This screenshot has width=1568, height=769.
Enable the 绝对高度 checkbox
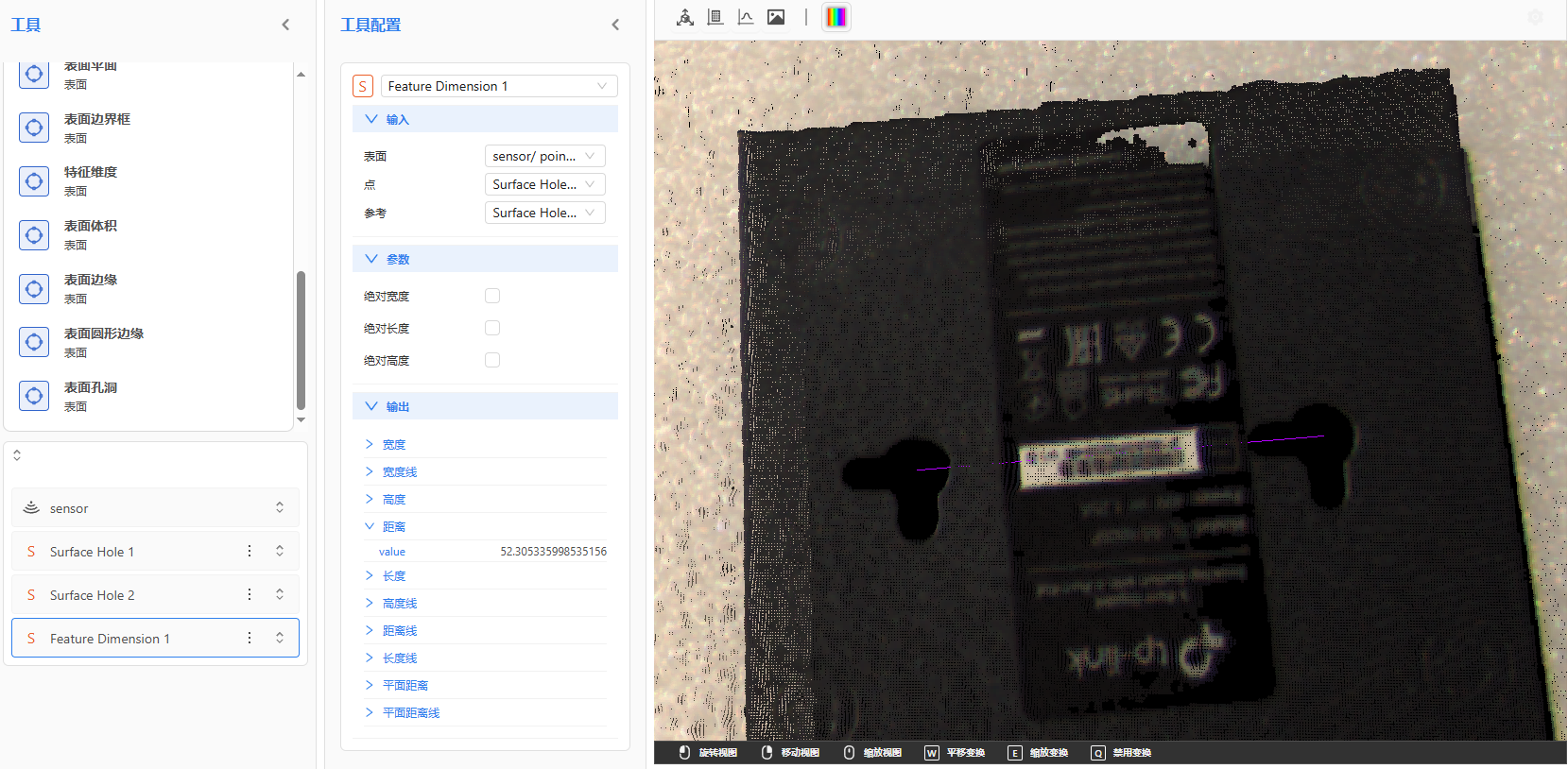pos(492,360)
